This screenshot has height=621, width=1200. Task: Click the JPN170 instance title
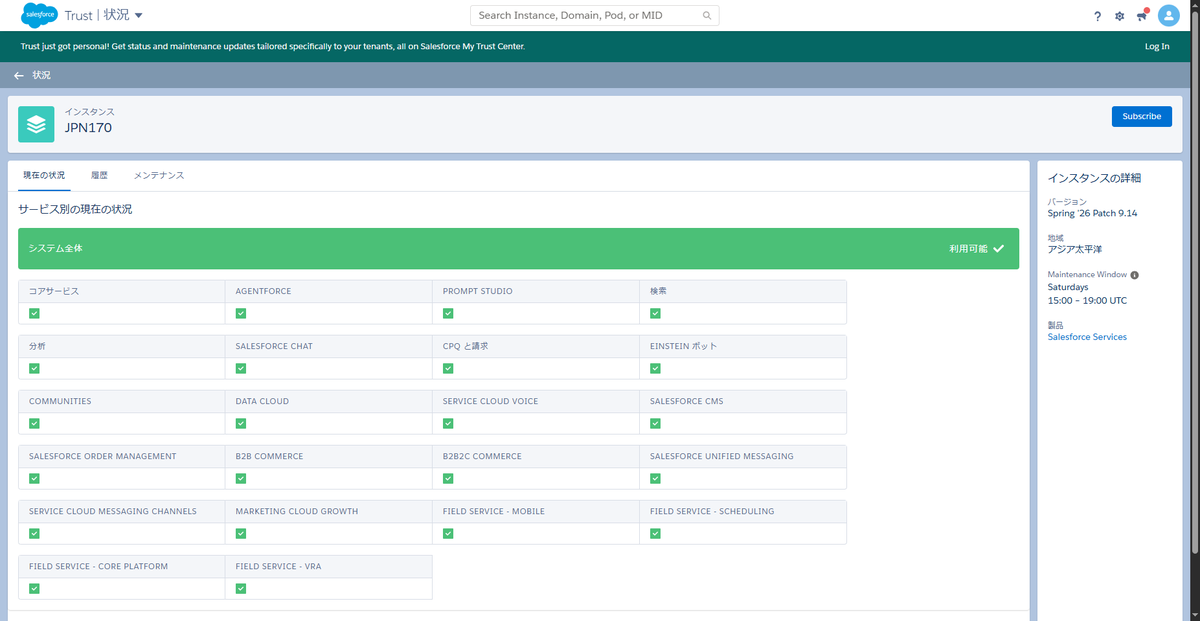pyautogui.click(x=88, y=128)
